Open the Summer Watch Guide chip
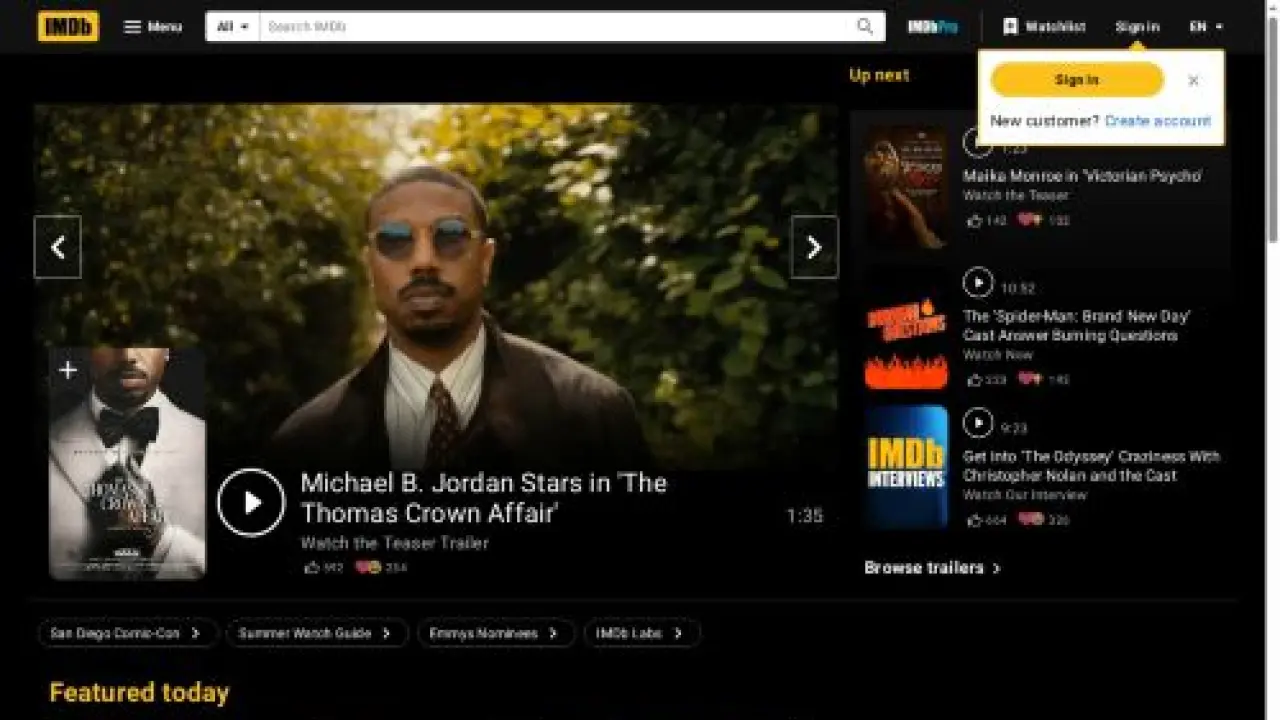 [x=317, y=633]
